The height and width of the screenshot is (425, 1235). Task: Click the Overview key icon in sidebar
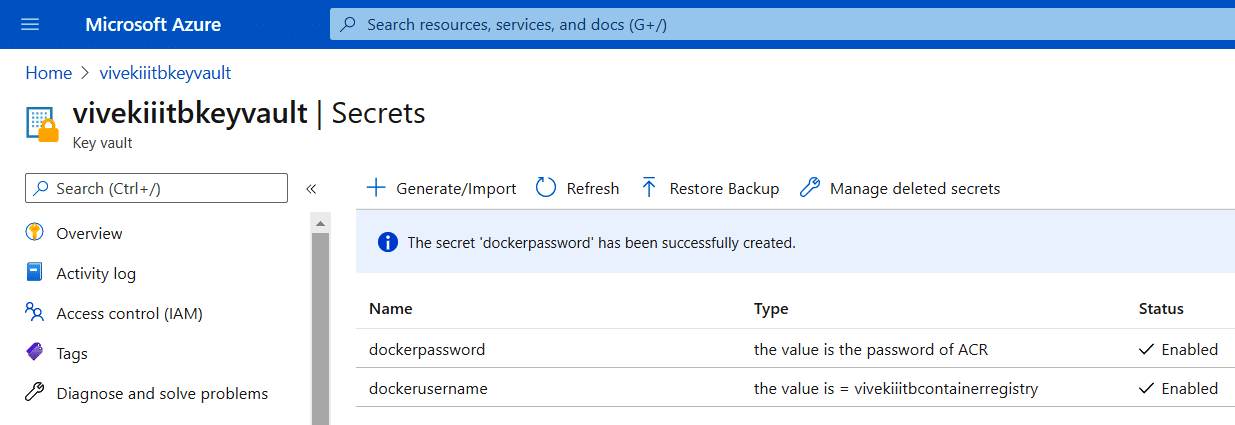(x=35, y=233)
